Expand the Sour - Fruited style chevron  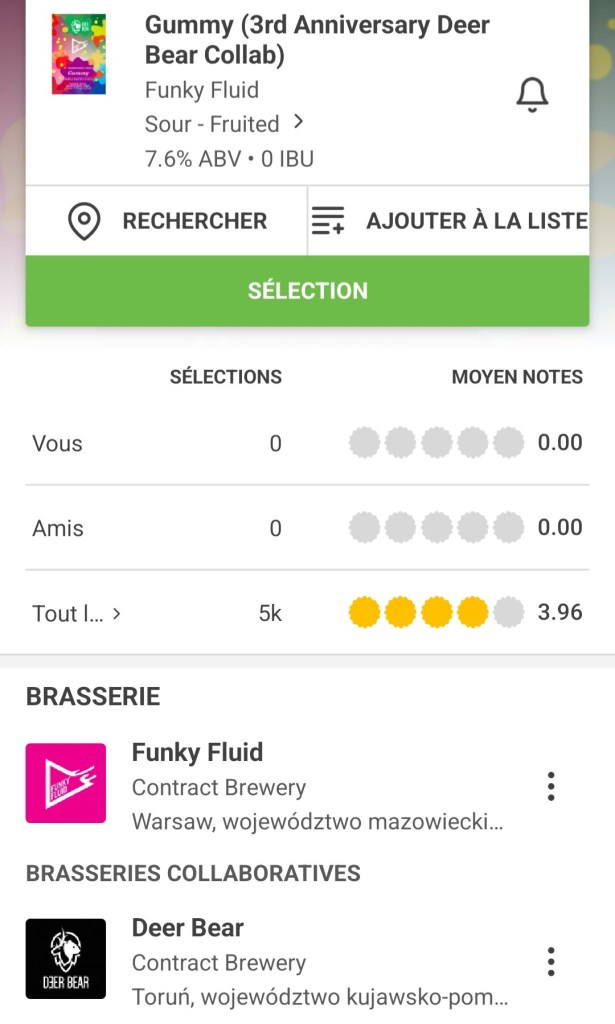[x=298, y=123]
